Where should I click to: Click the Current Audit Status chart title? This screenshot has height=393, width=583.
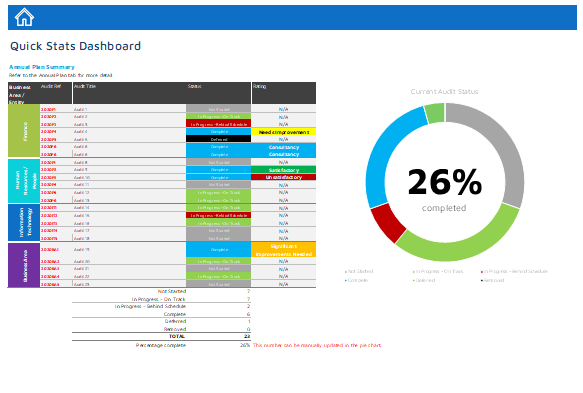[x=444, y=91]
